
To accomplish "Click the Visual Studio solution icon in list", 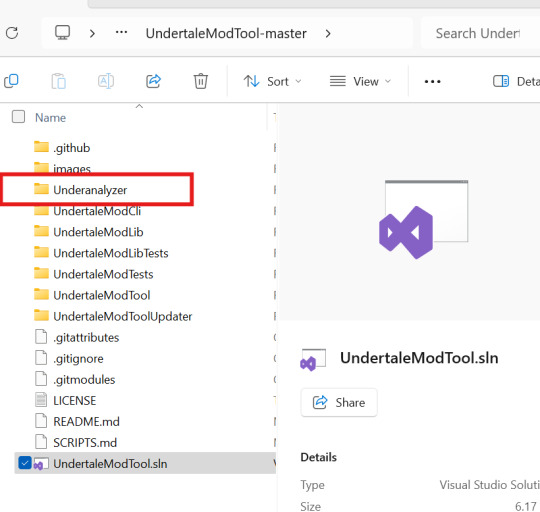I will (x=41, y=464).
